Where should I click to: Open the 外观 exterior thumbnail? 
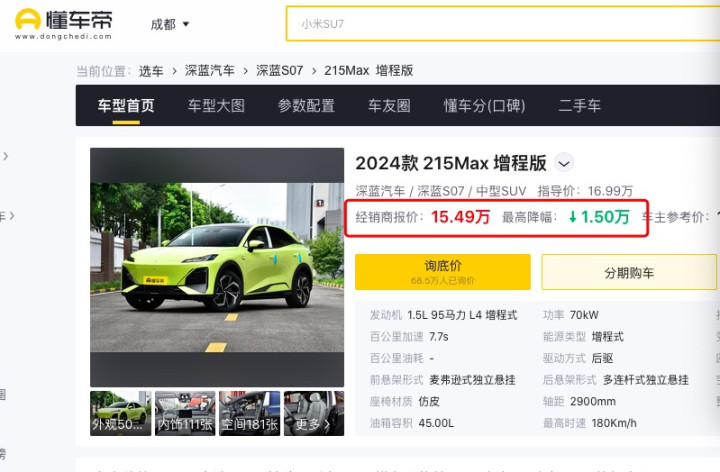(120, 413)
